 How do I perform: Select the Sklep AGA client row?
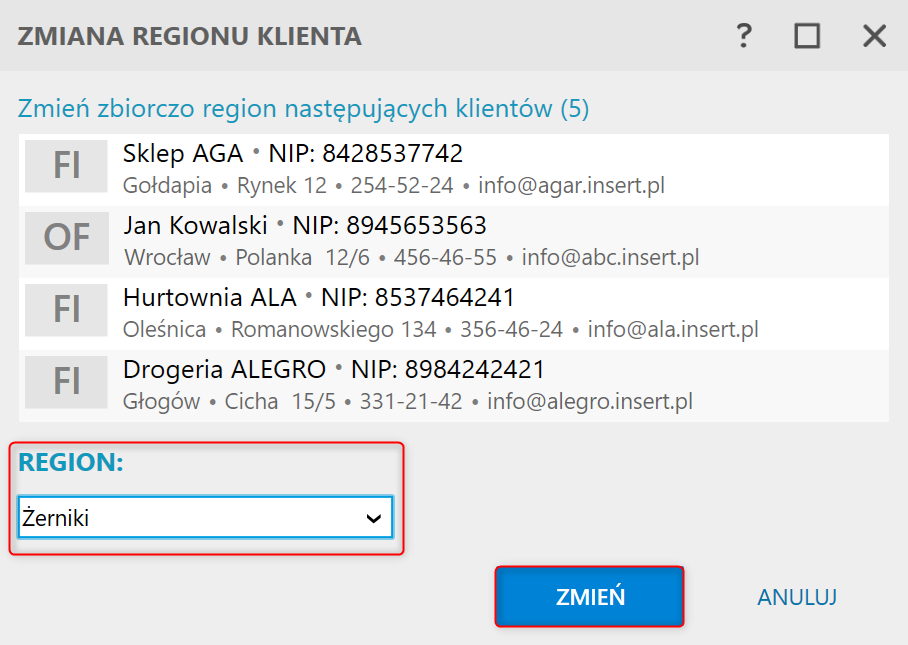(x=454, y=170)
